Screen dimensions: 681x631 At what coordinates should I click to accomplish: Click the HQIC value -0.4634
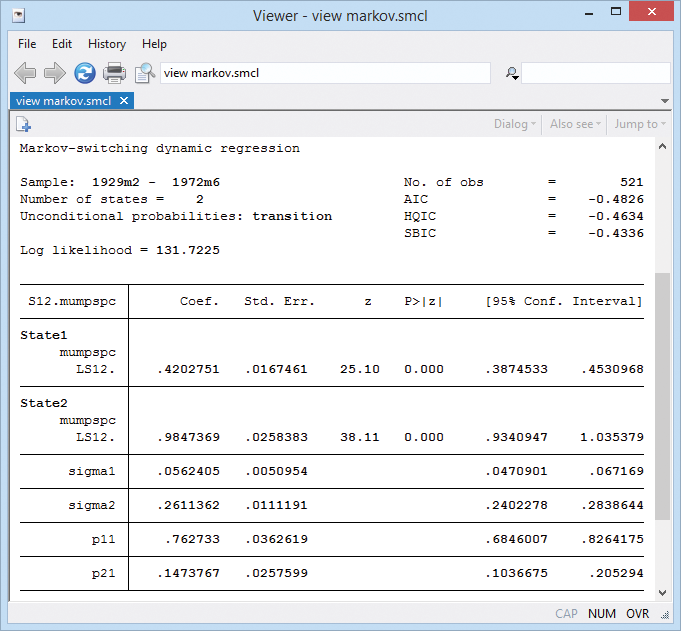(616, 216)
